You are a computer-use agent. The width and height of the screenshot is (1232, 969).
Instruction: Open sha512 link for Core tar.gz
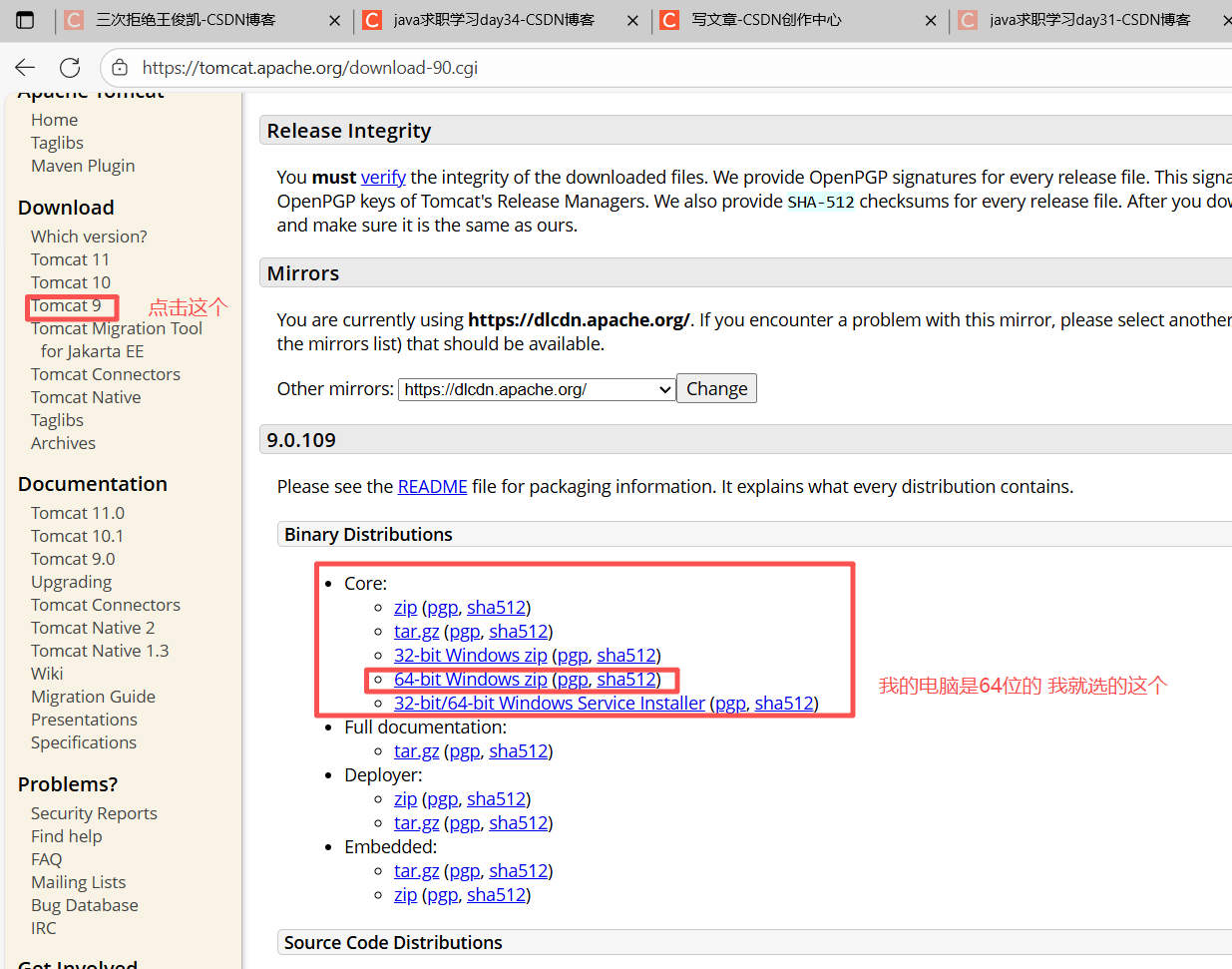[x=518, y=631]
